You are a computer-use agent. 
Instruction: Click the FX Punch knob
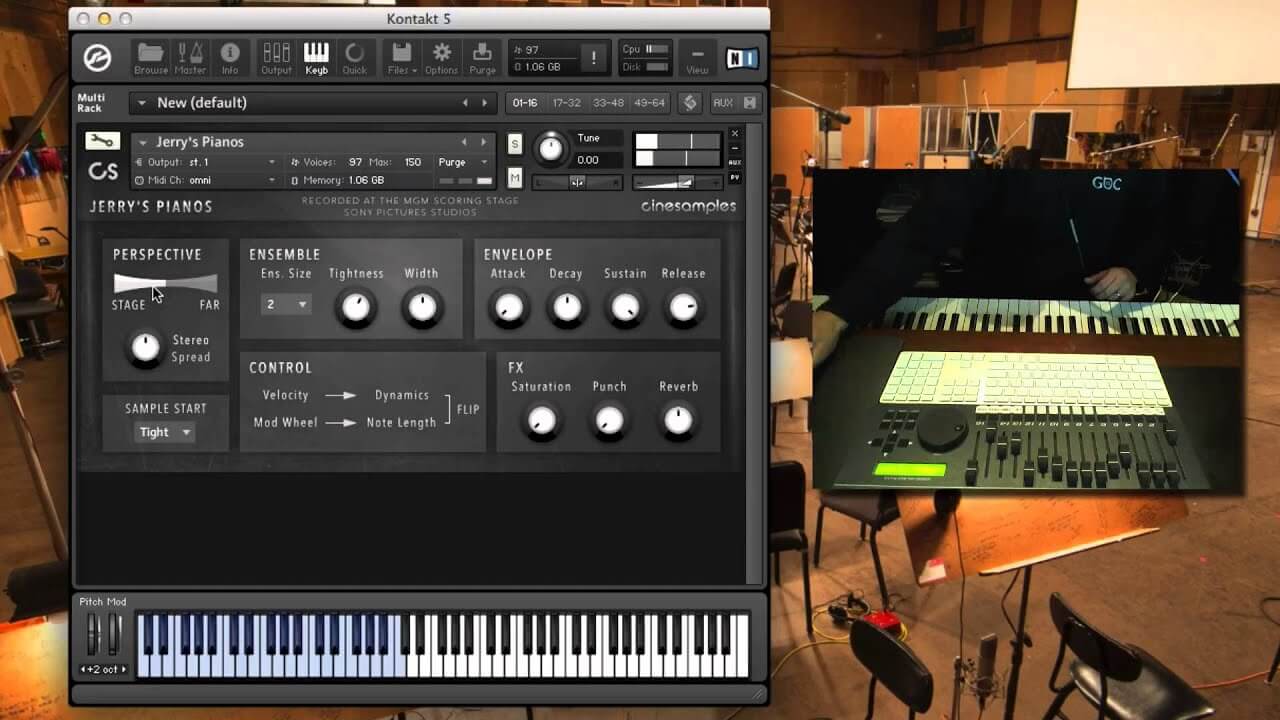click(x=609, y=421)
